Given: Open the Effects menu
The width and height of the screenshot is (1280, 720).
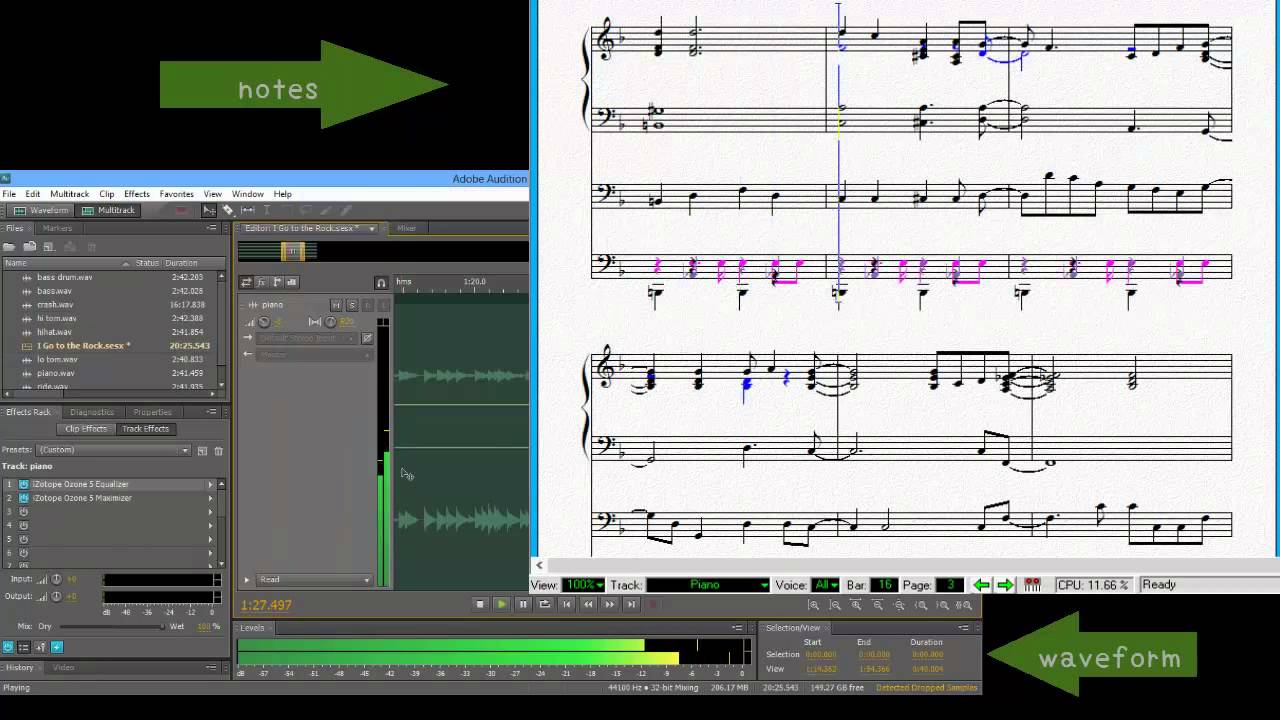Looking at the screenshot, I should (137, 194).
